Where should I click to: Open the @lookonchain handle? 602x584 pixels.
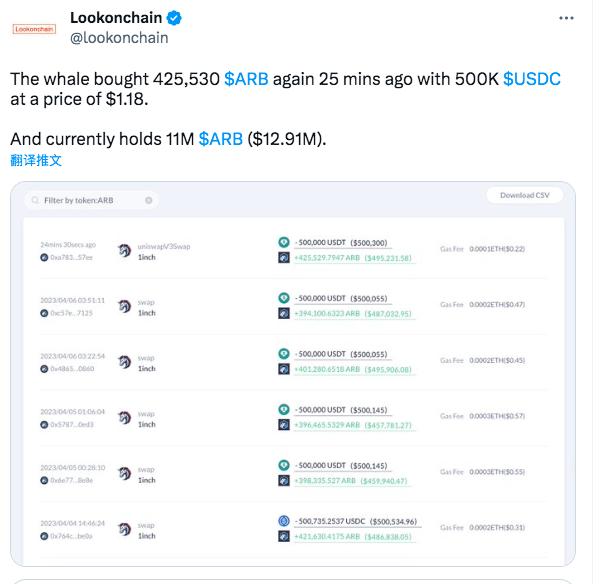click(x=119, y=38)
